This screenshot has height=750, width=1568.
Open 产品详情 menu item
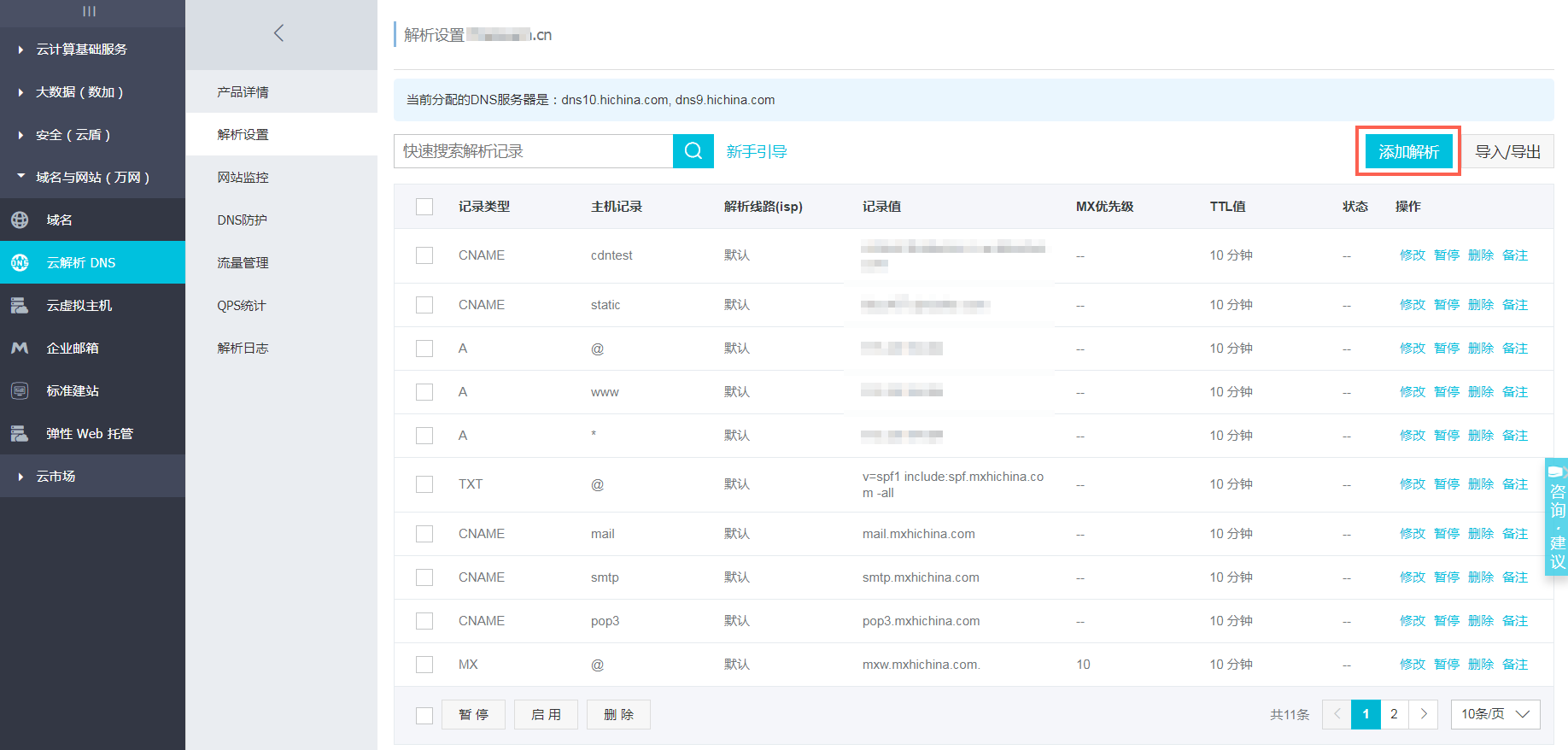(282, 91)
